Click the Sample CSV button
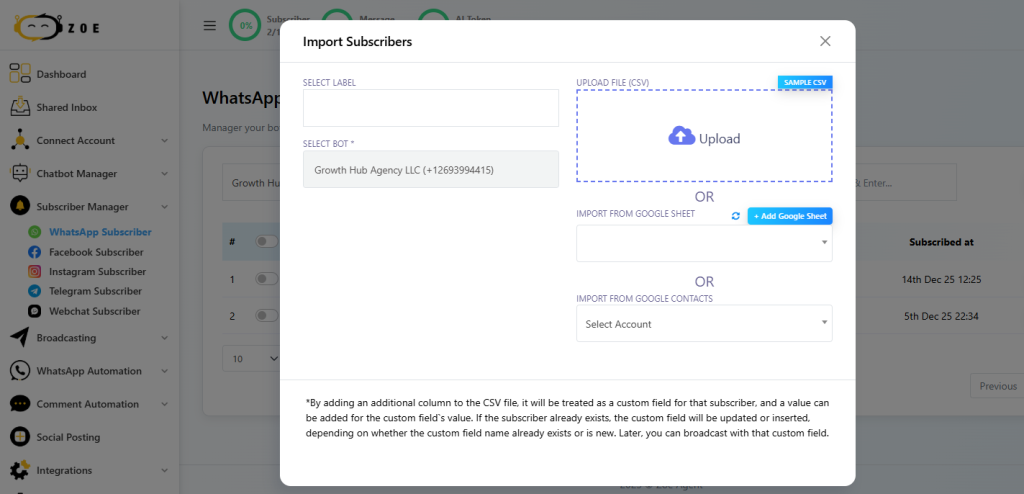The width and height of the screenshot is (1024, 494). point(805,82)
